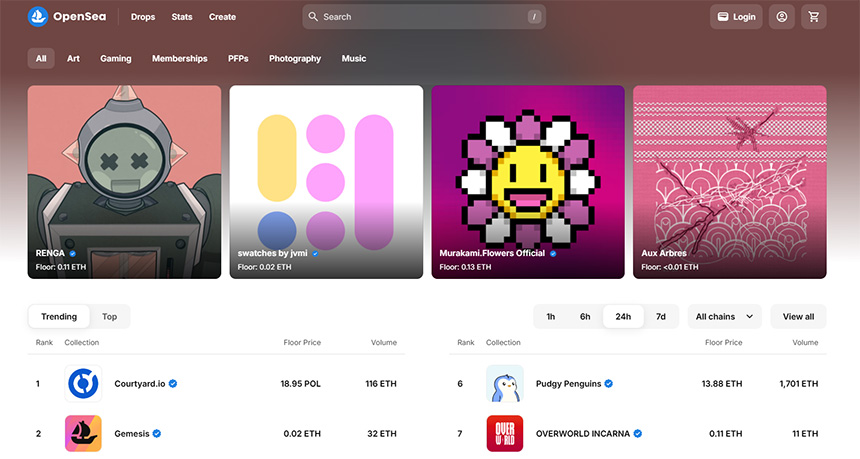
Task: Open the shopping cart icon
Action: (x=813, y=17)
